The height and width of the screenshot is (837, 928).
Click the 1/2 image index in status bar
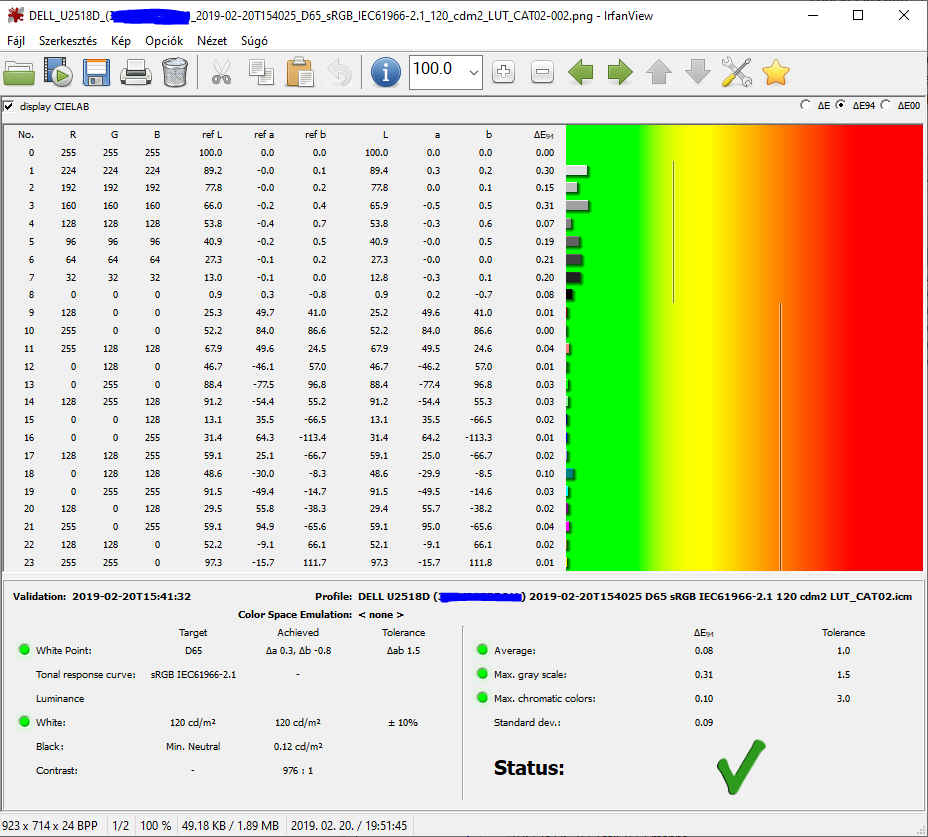point(121,826)
